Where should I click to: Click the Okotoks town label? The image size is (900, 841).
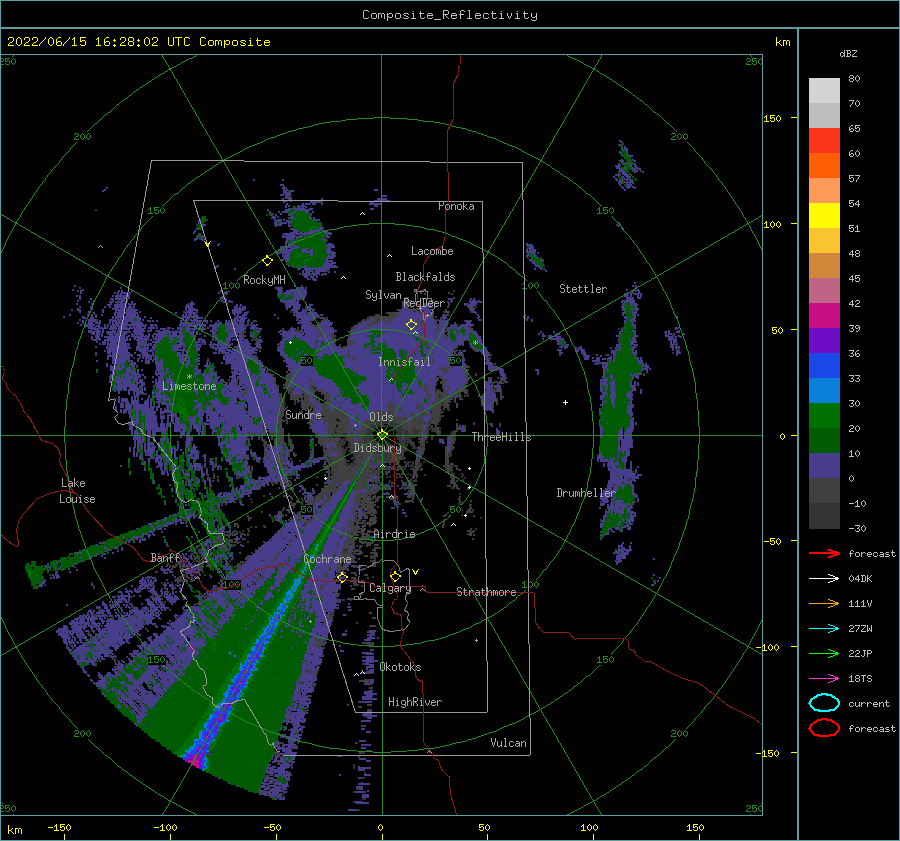point(401,667)
